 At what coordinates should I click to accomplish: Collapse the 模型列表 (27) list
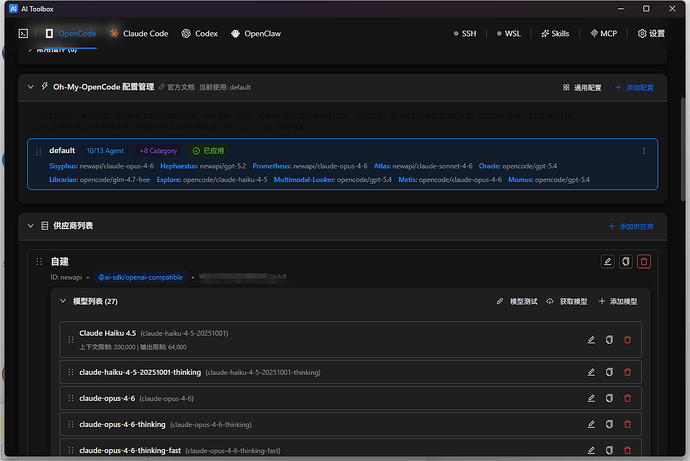tap(63, 301)
